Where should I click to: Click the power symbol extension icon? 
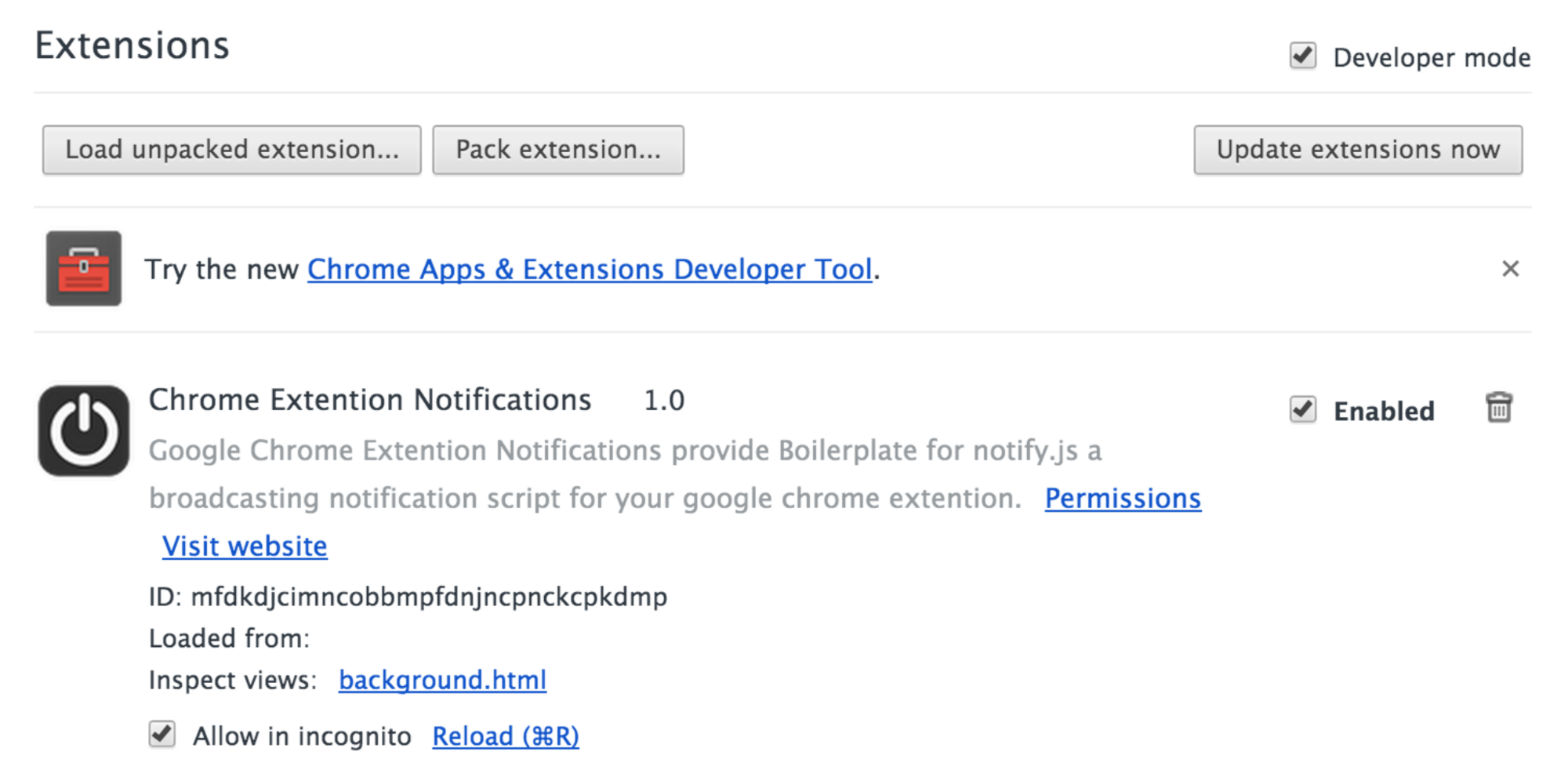(84, 430)
